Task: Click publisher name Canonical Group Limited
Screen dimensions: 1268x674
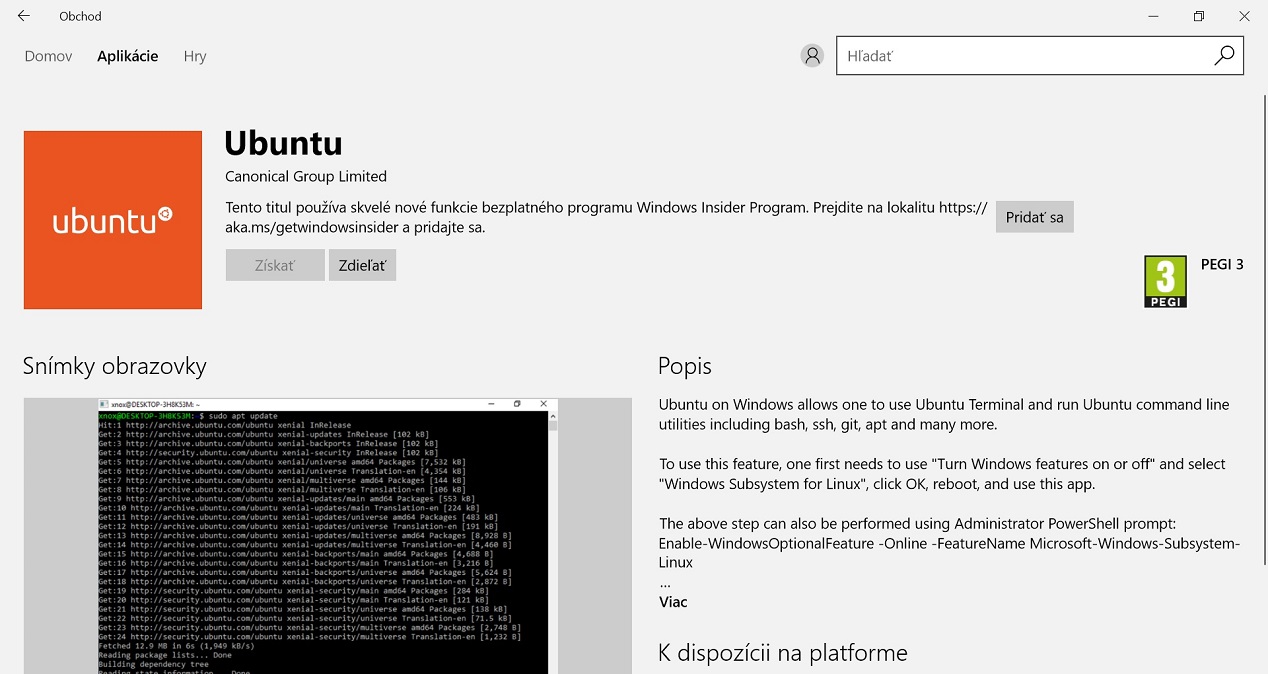Action: 306,176
